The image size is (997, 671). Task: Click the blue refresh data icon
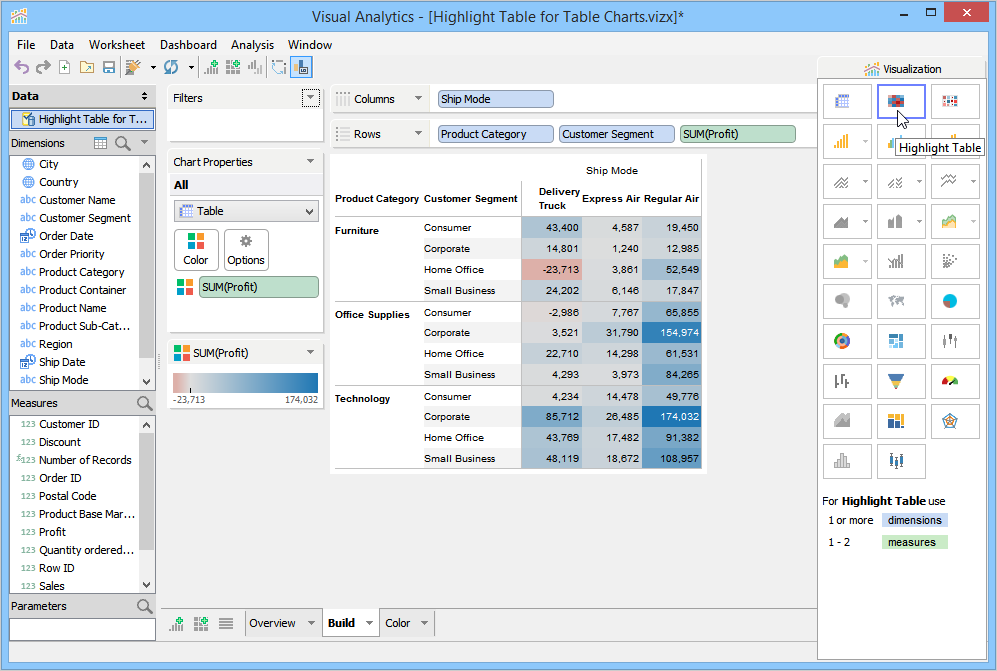(171, 67)
